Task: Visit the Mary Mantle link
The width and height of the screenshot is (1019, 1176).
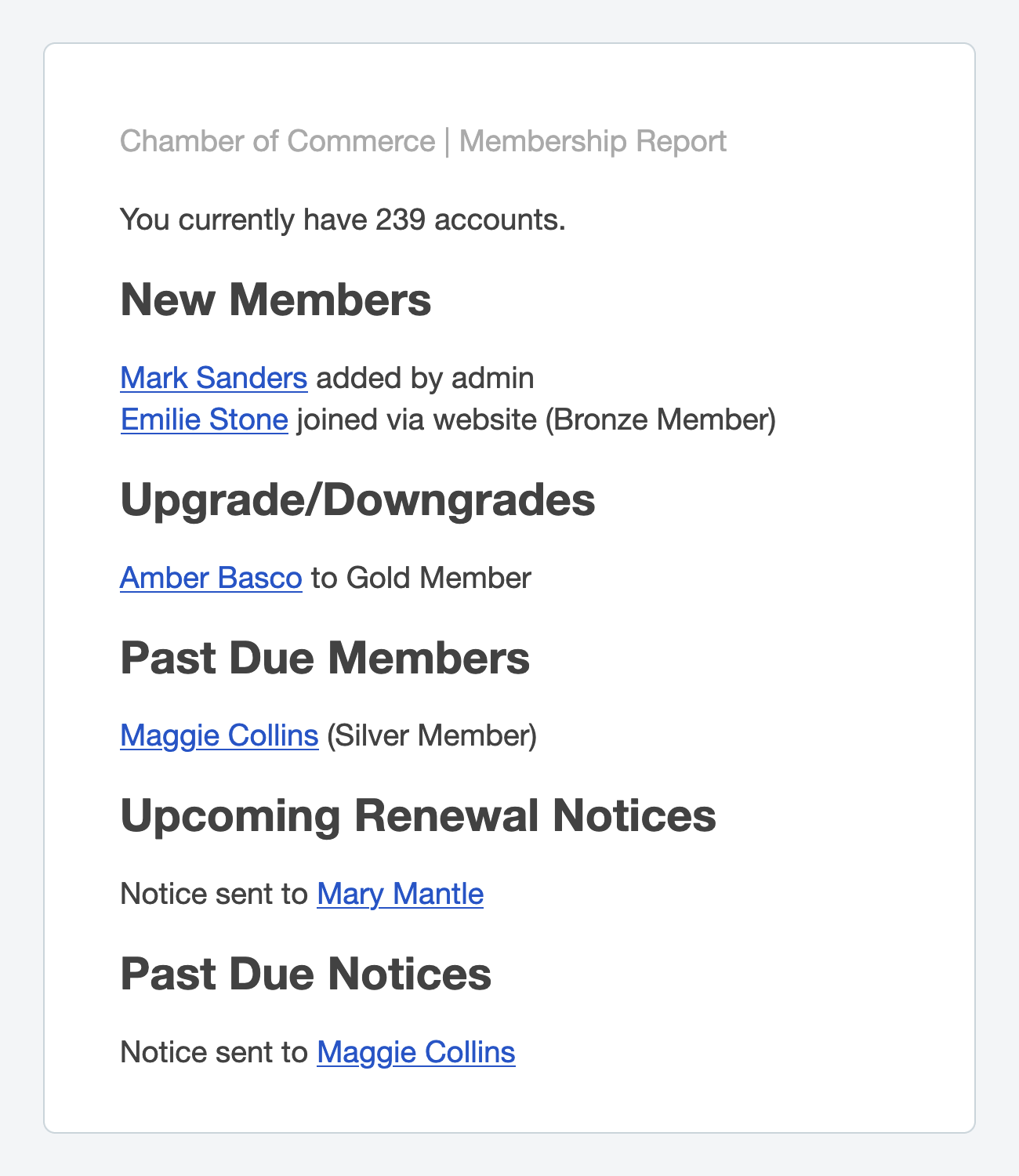Action: (x=400, y=894)
